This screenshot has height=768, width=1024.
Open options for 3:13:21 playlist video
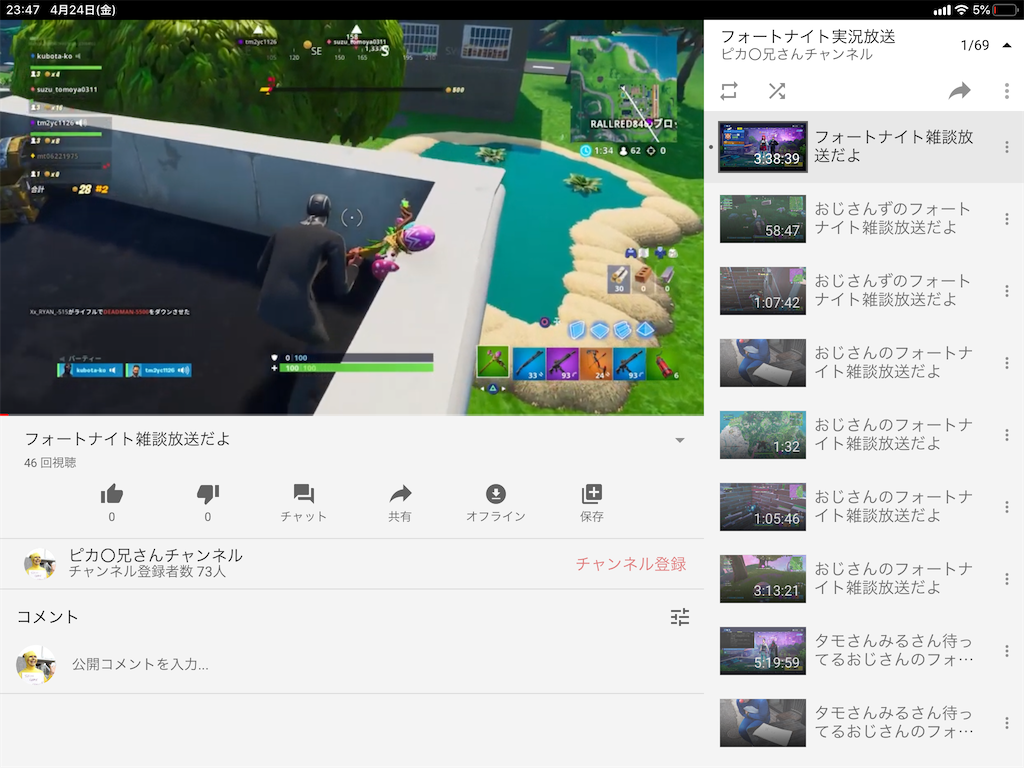click(x=1006, y=579)
